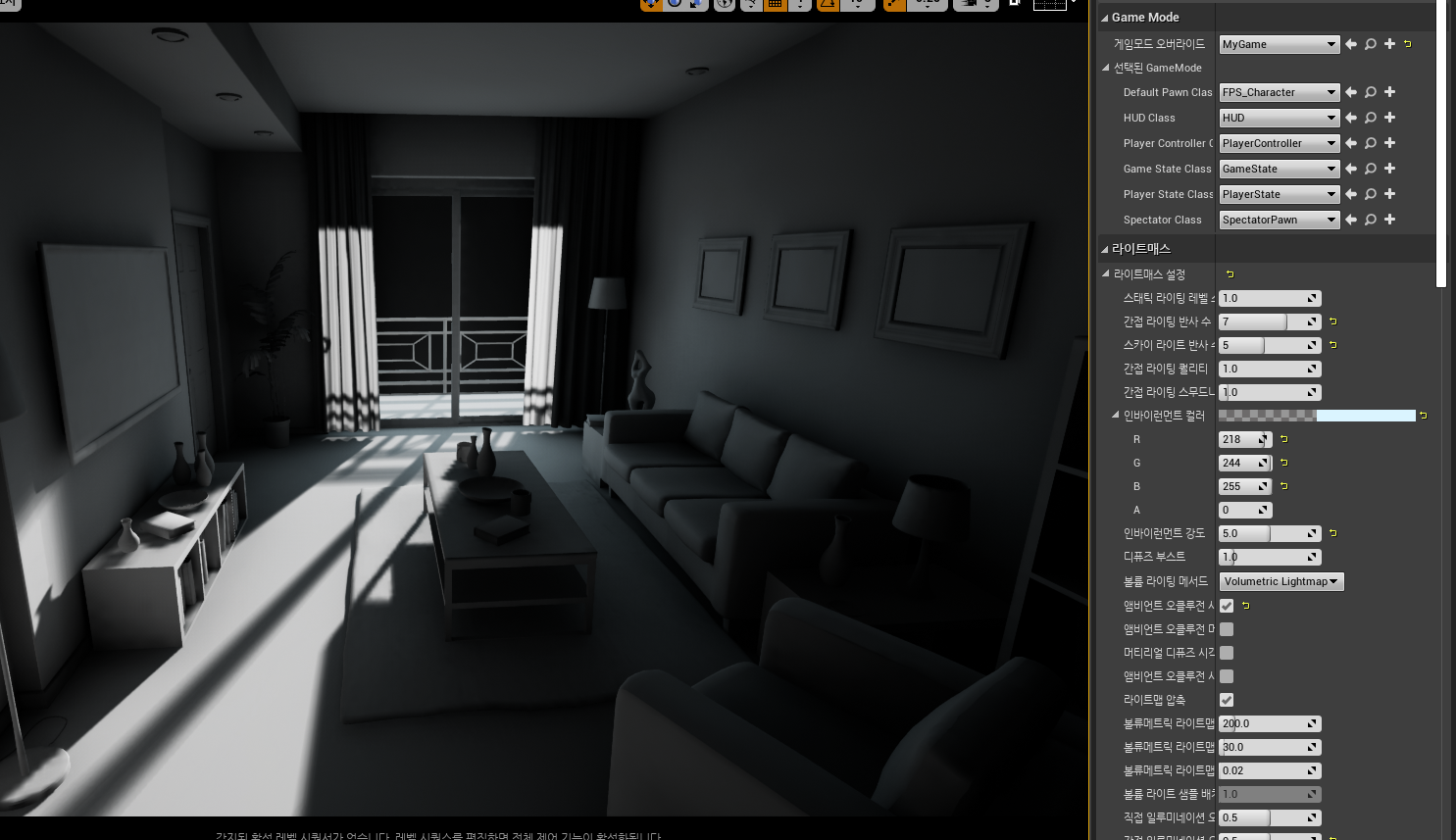
Task: Reset 간접 라이팅 반사 수 to default
Action: click(1333, 321)
